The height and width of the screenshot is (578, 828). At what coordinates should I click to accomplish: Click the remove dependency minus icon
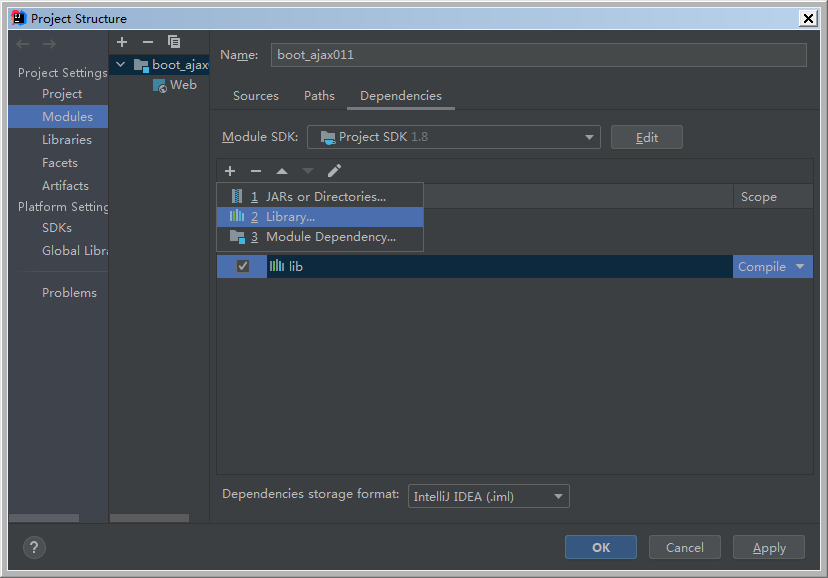click(256, 171)
